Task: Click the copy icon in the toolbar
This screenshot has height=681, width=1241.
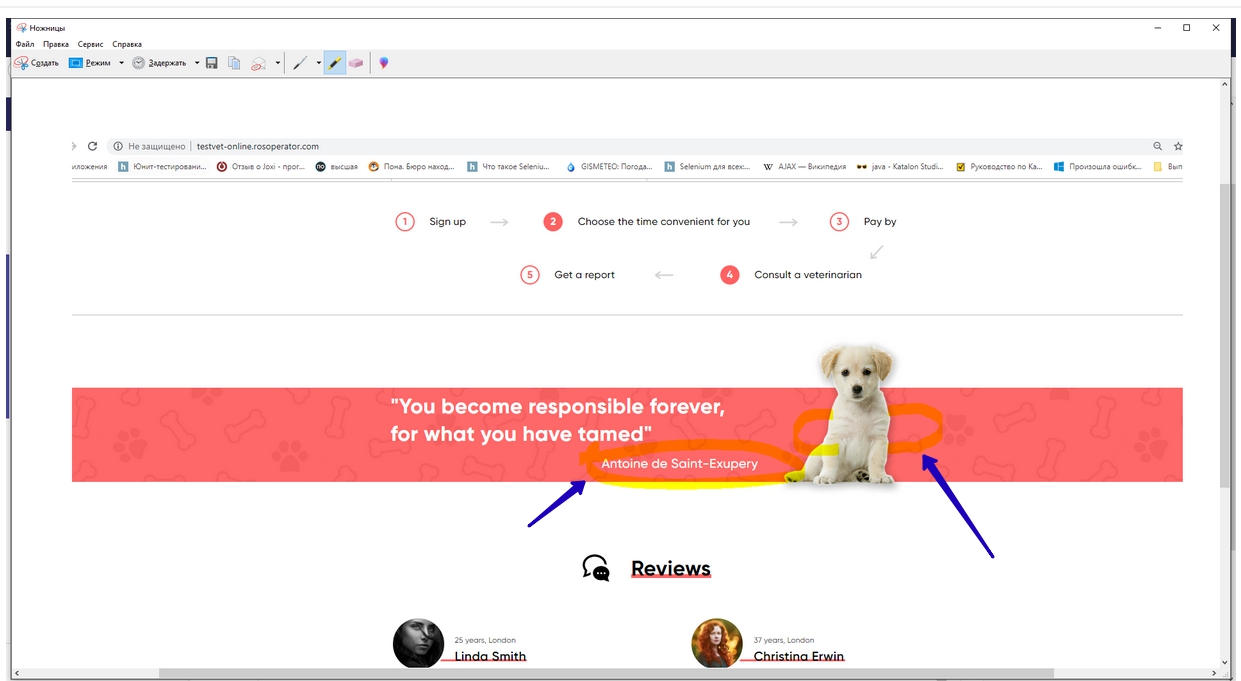Action: click(234, 63)
